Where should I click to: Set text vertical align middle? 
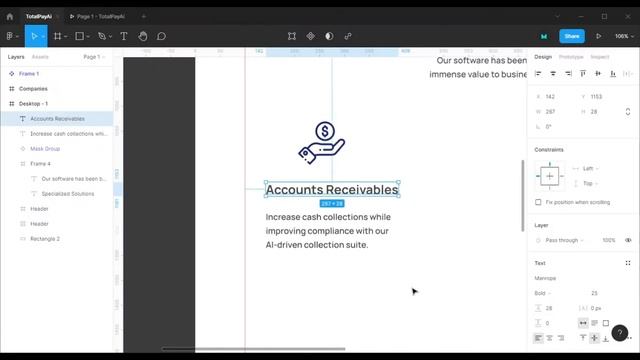tap(594, 338)
